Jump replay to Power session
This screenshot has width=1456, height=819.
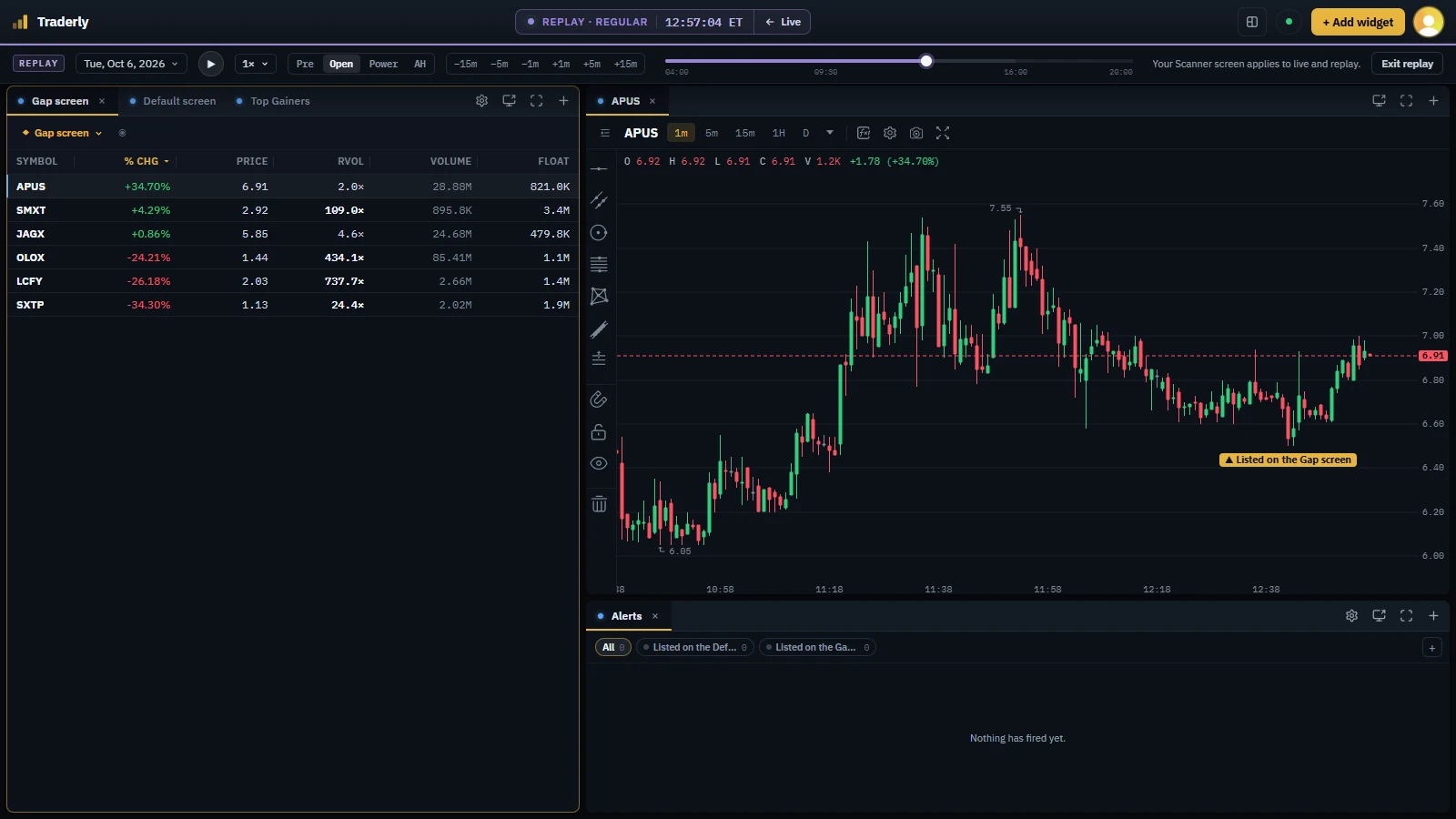click(x=383, y=64)
